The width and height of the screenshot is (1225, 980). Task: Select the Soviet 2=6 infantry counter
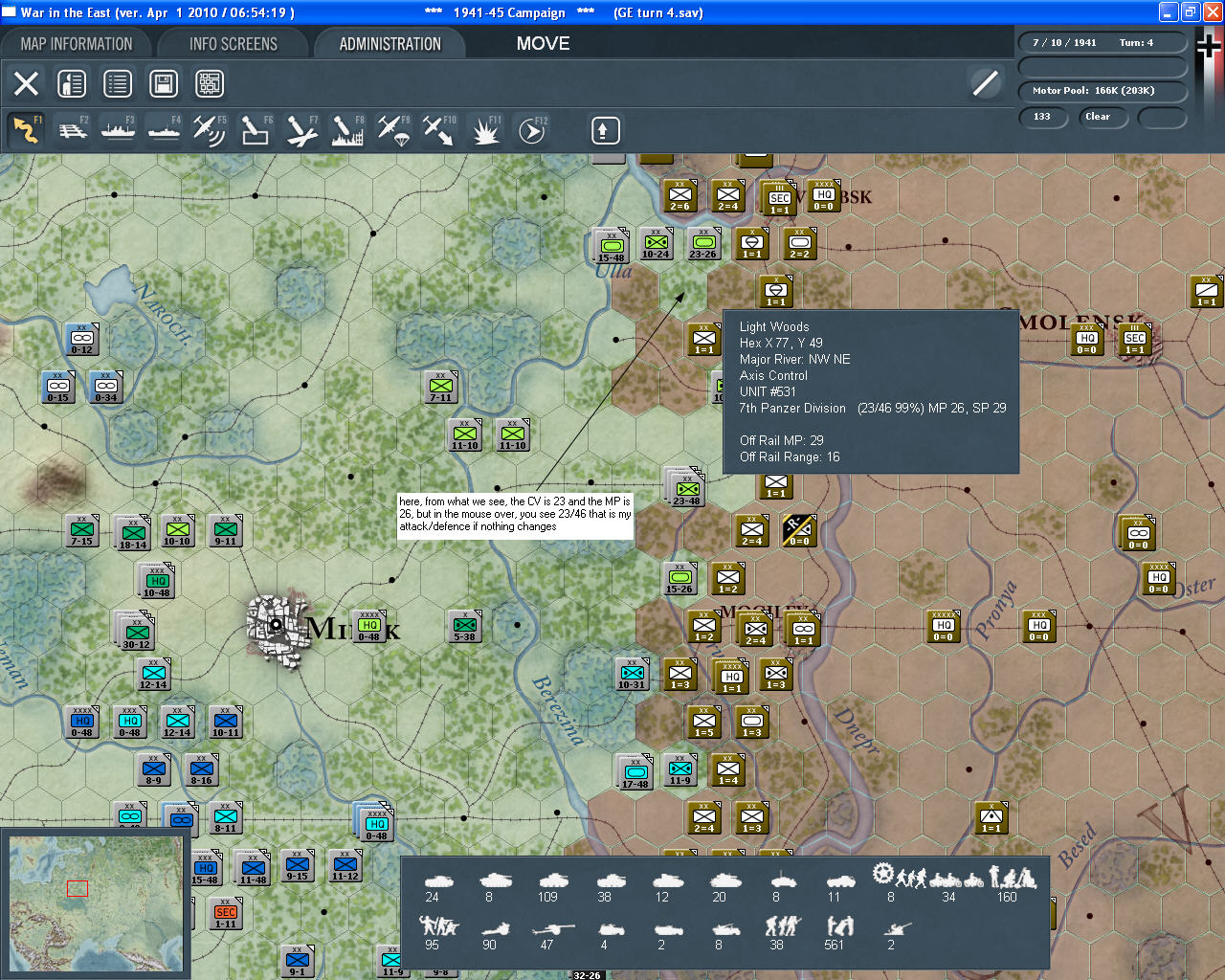coord(679,196)
